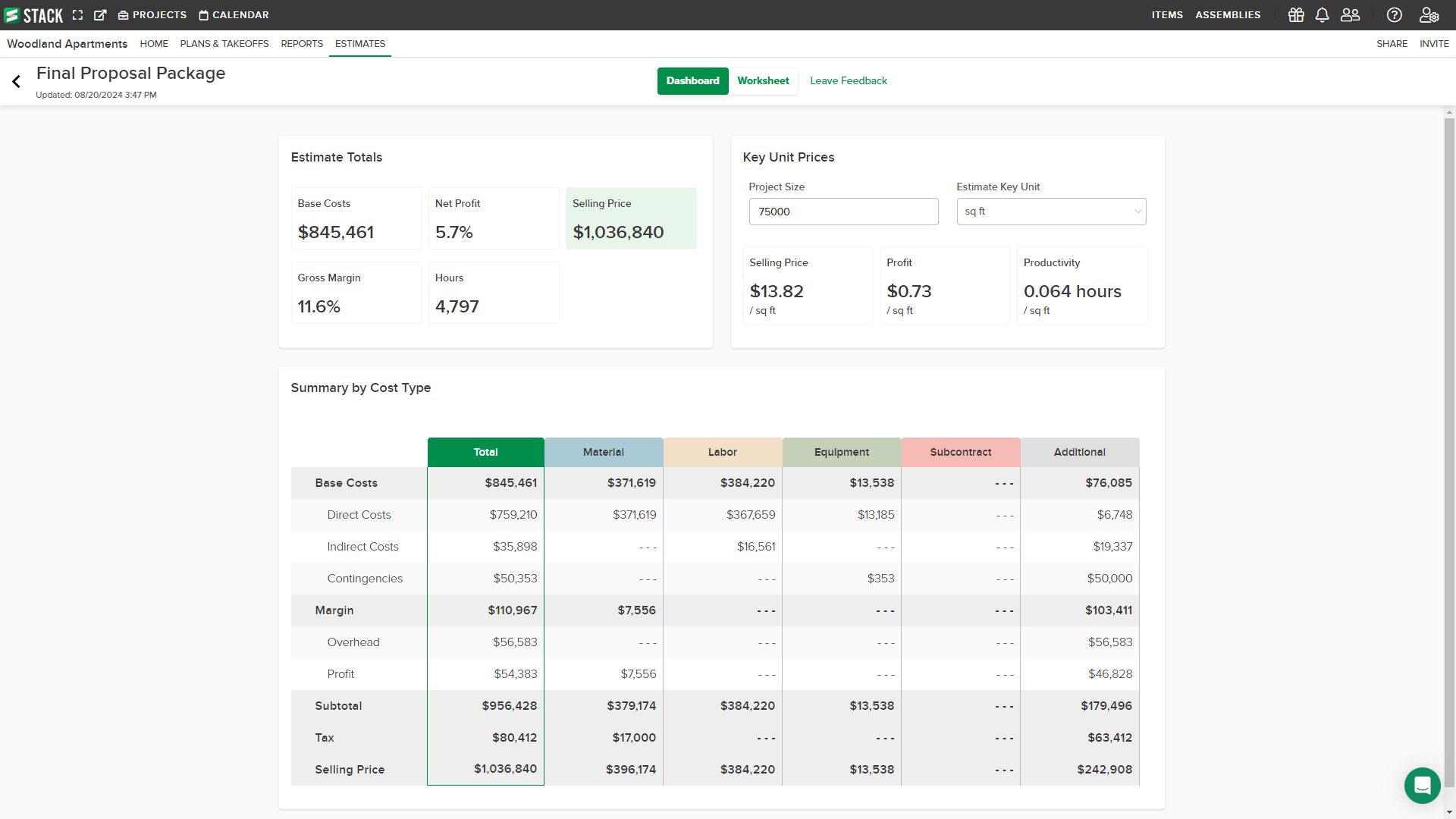Open account settings icon in top bar

pyautogui.click(x=1429, y=14)
